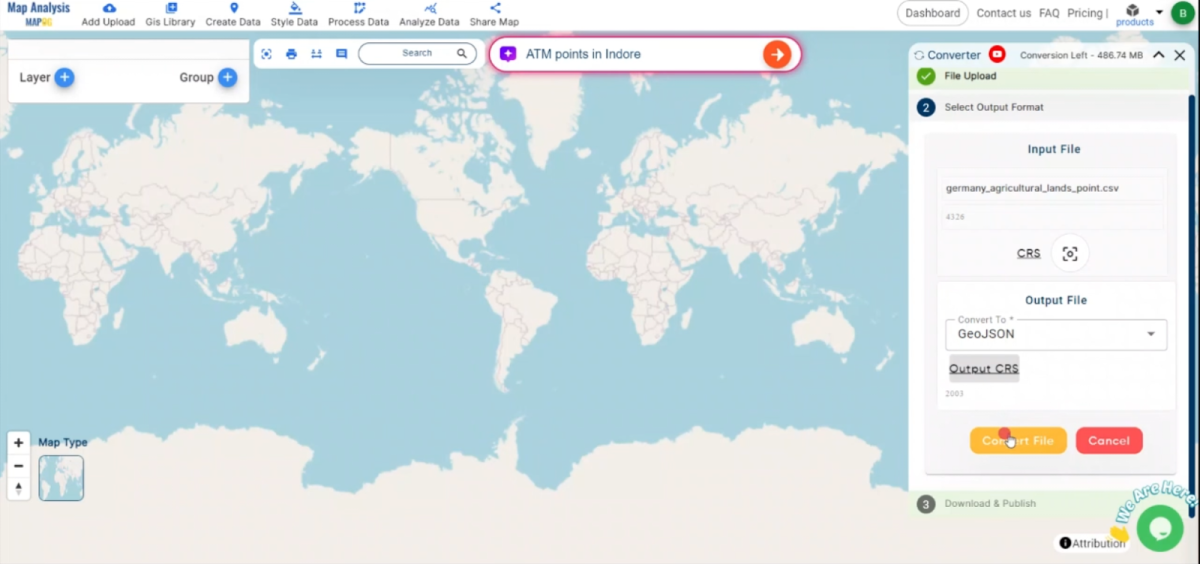Click the Convert File button
Screen dimensions: 1200x564
[1018, 441]
